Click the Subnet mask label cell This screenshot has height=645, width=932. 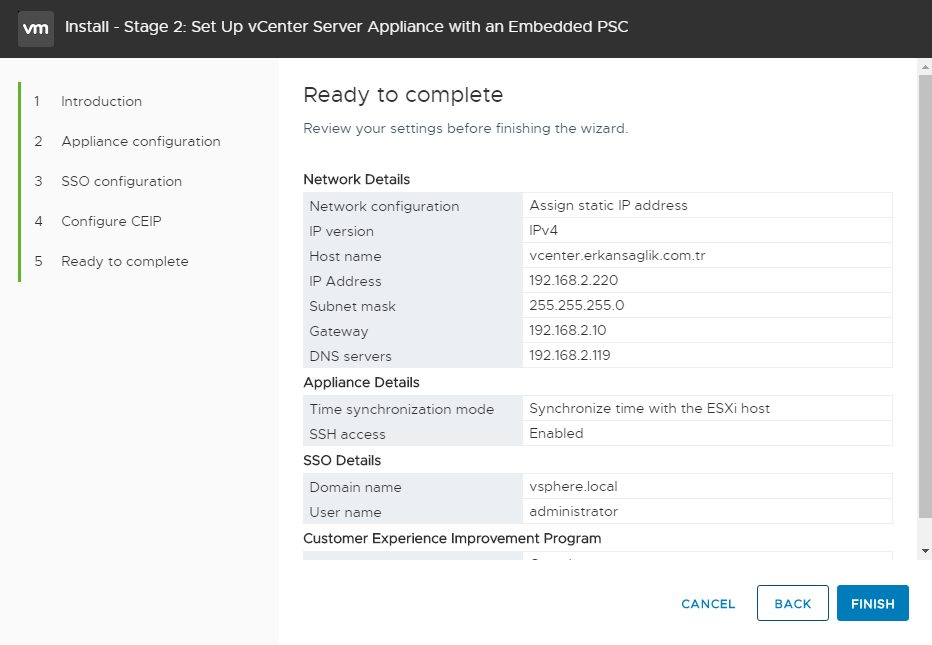coord(413,306)
